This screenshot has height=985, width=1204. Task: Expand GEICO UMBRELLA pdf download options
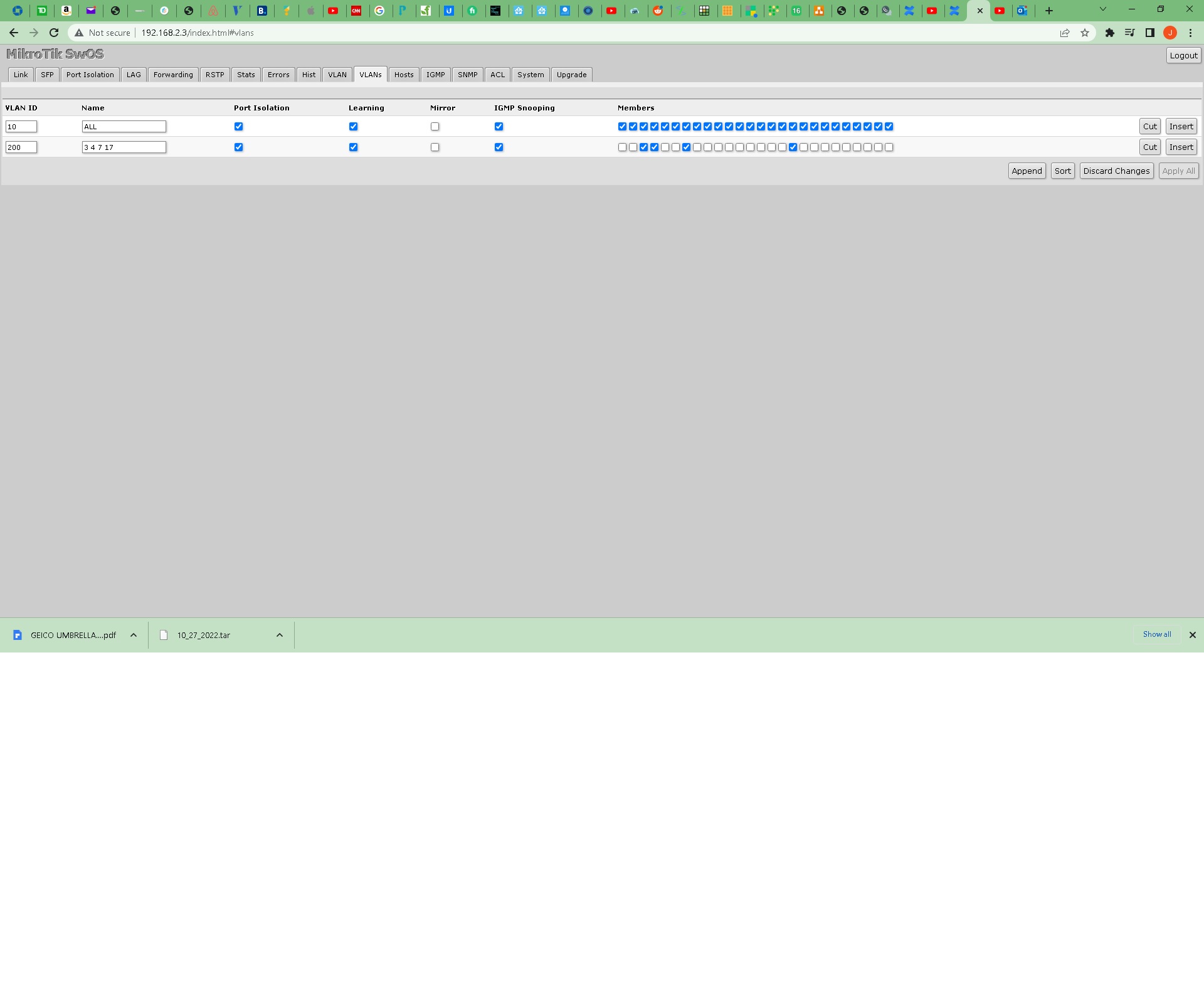click(x=134, y=635)
